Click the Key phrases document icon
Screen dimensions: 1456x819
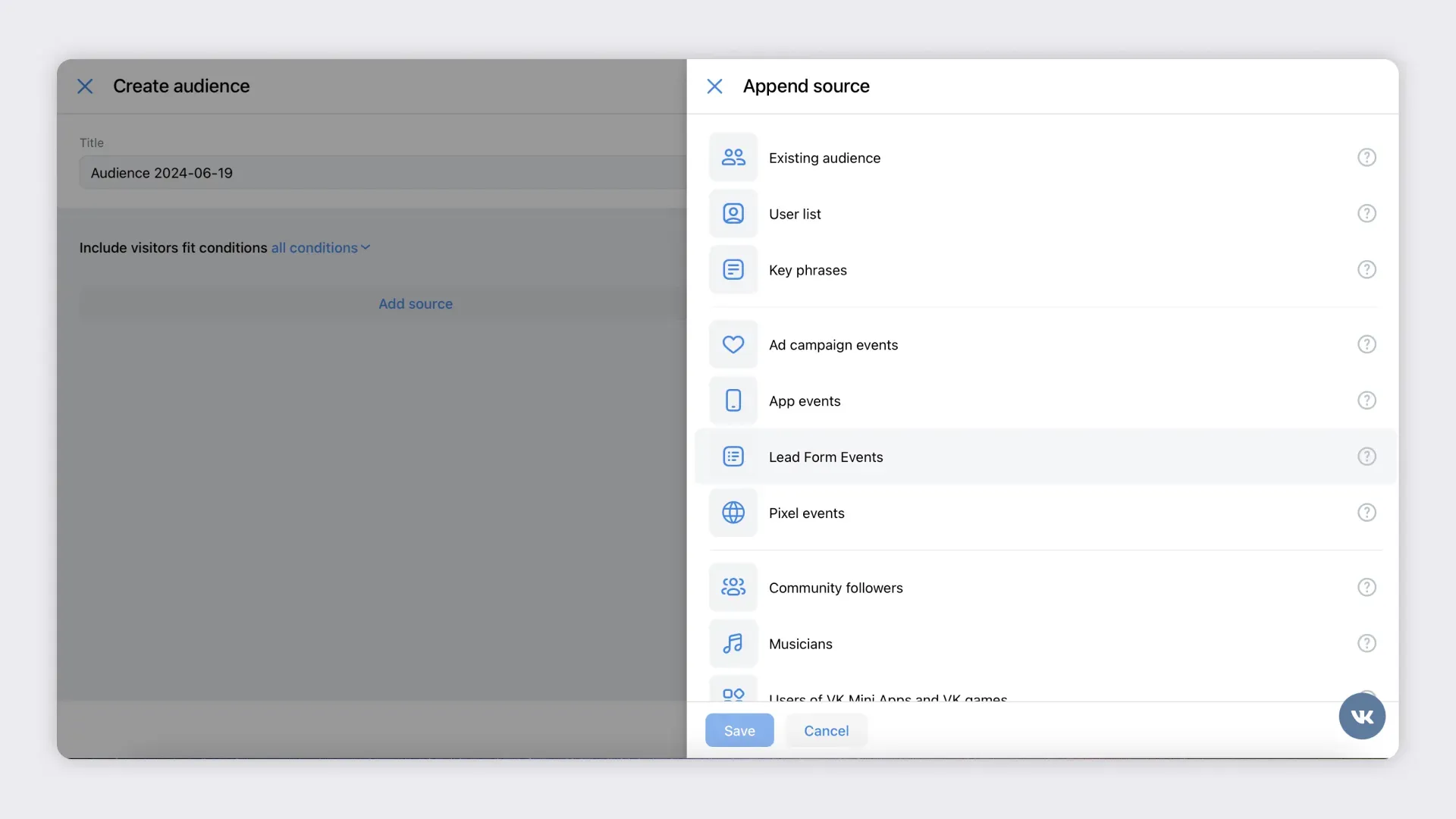tap(733, 270)
